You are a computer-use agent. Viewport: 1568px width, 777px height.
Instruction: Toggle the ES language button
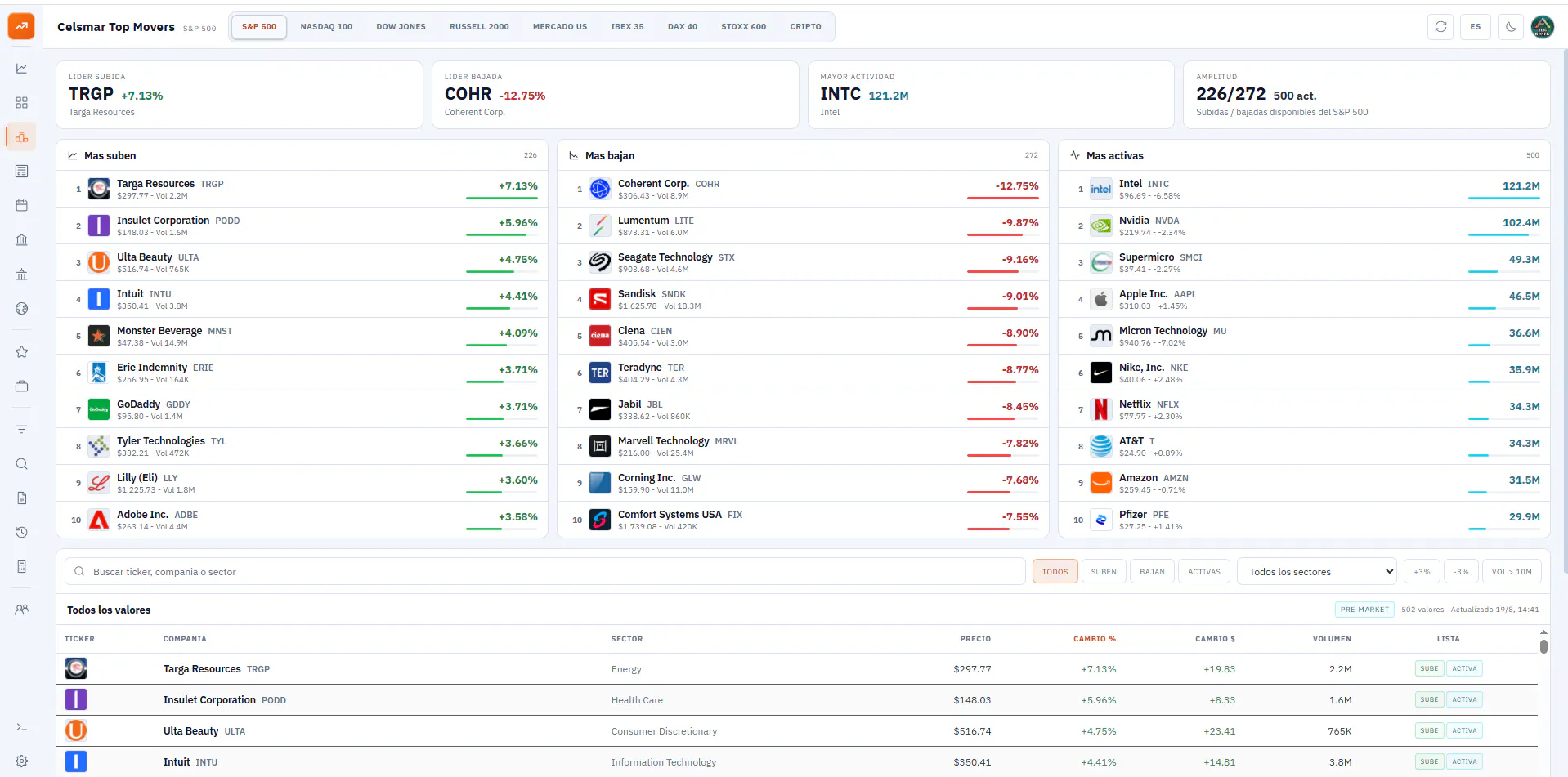point(1476,27)
